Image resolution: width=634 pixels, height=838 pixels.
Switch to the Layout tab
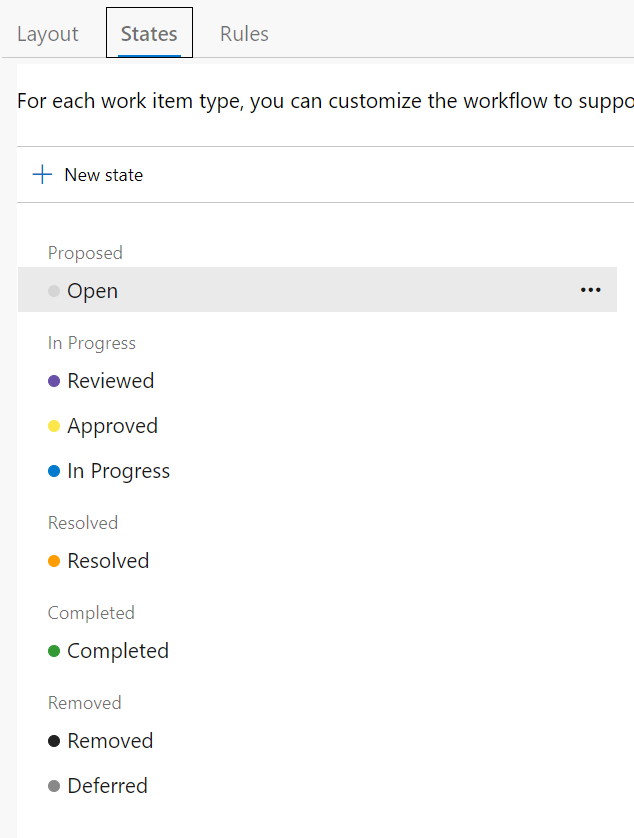(x=47, y=33)
